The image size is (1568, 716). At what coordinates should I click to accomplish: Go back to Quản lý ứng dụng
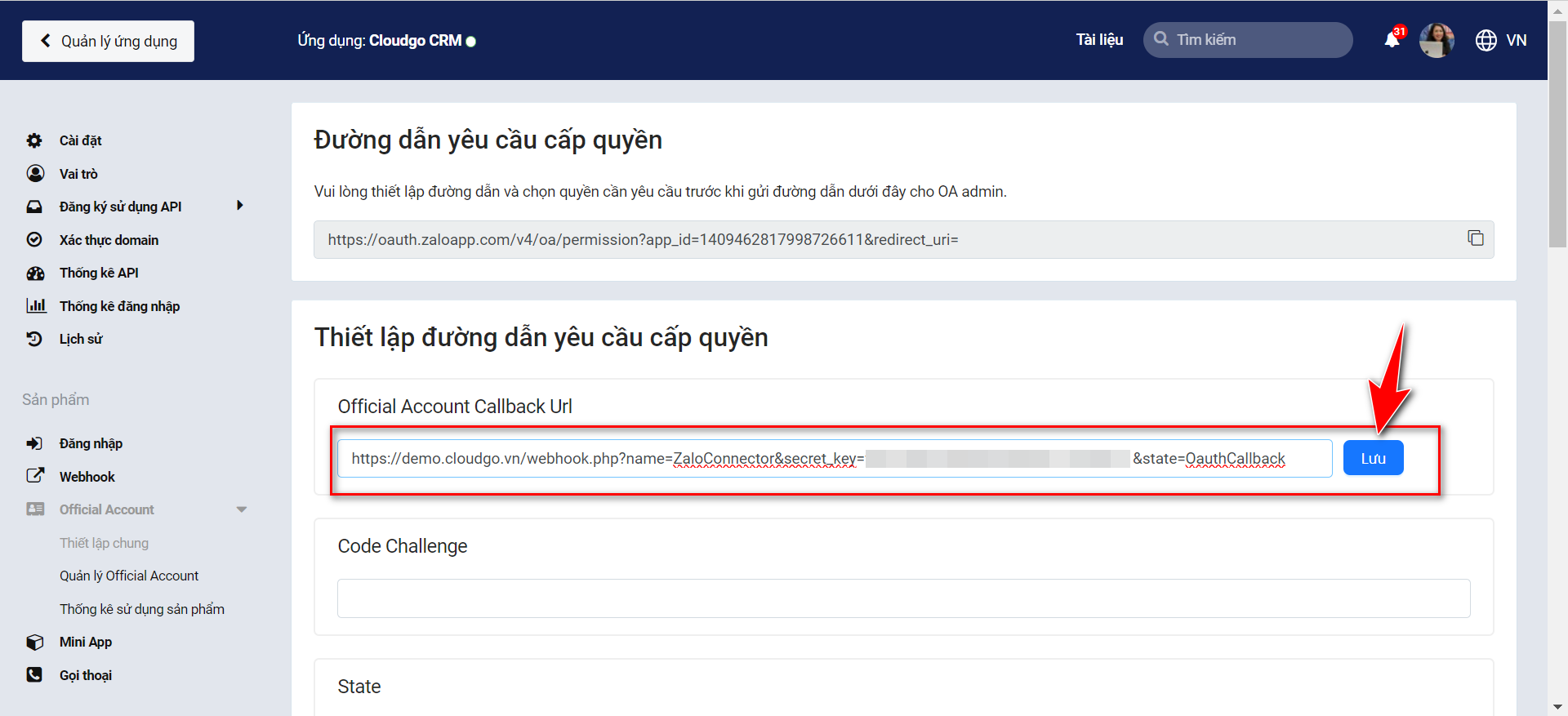pyautogui.click(x=108, y=41)
